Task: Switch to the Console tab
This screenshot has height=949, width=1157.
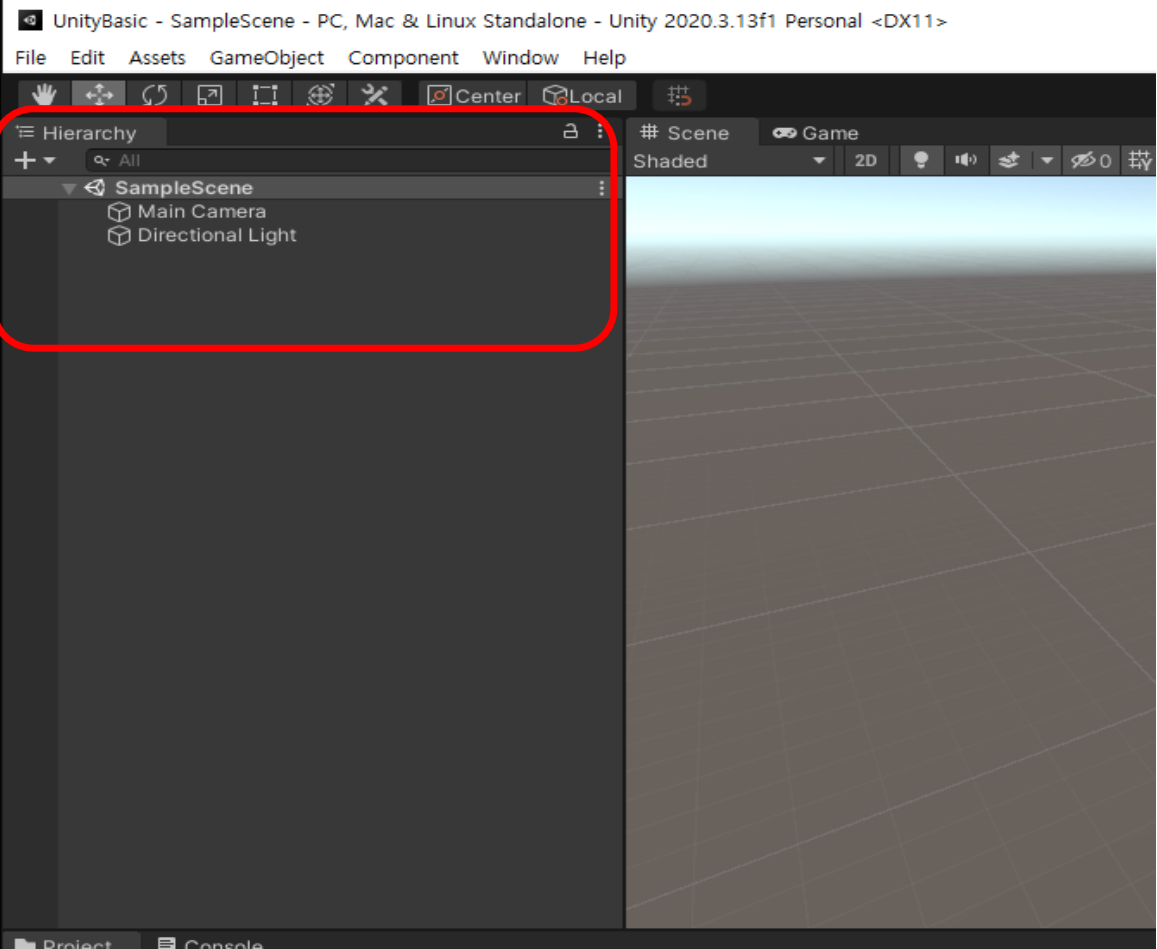Action: click(x=210, y=942)
